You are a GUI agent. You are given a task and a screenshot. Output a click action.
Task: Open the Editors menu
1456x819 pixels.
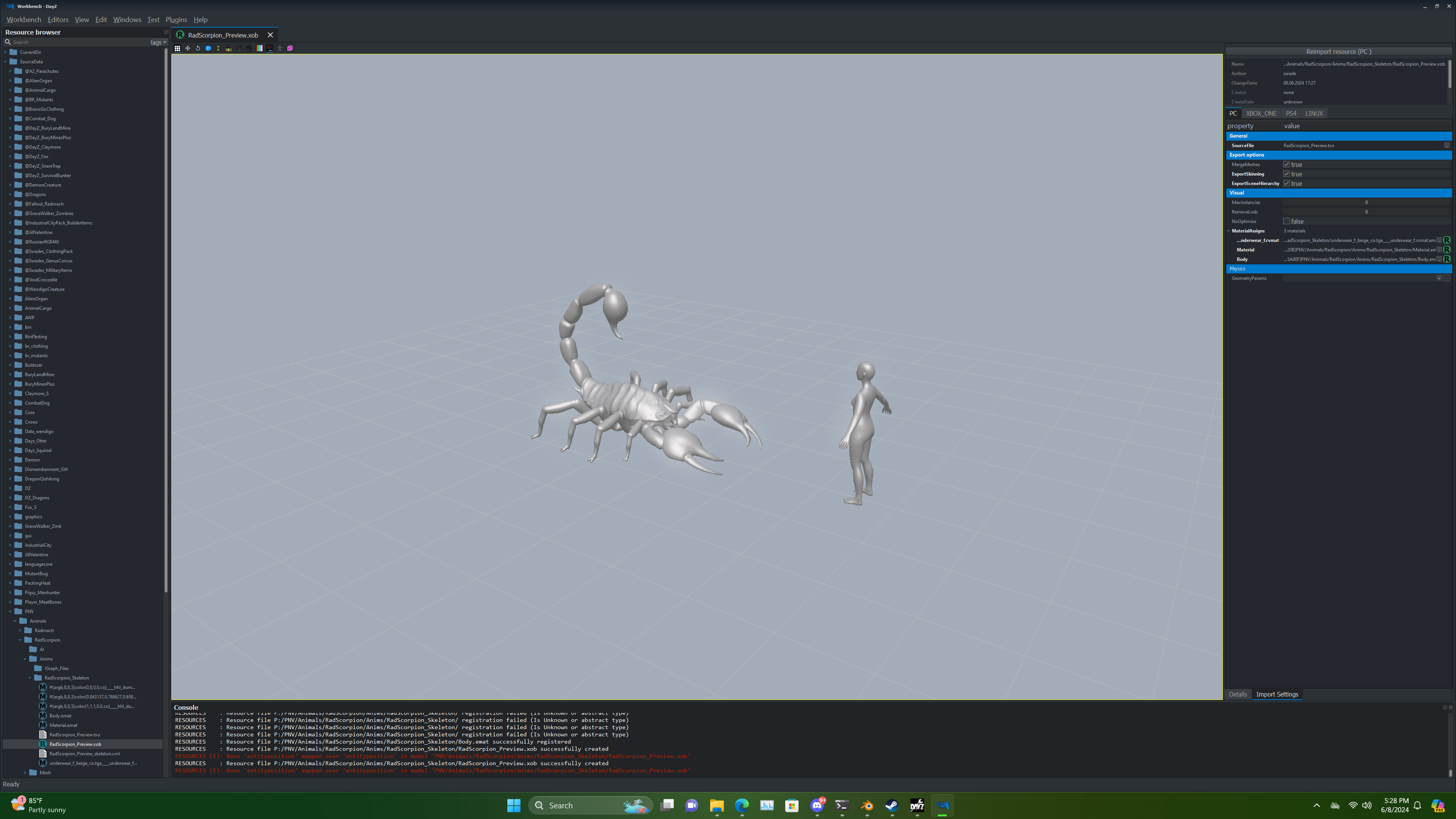[58, 19]
